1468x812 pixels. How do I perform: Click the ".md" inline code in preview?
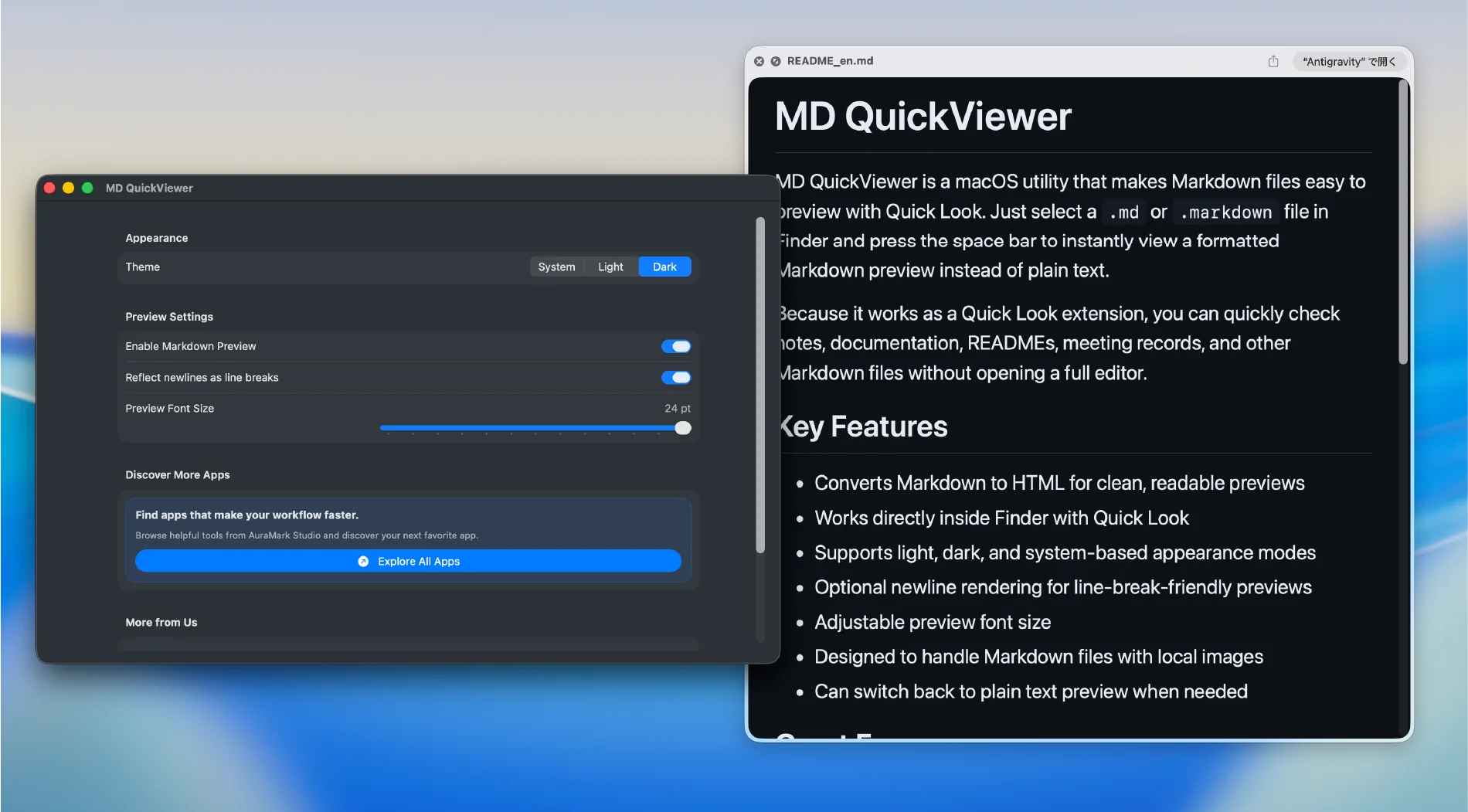(1124, 212)
